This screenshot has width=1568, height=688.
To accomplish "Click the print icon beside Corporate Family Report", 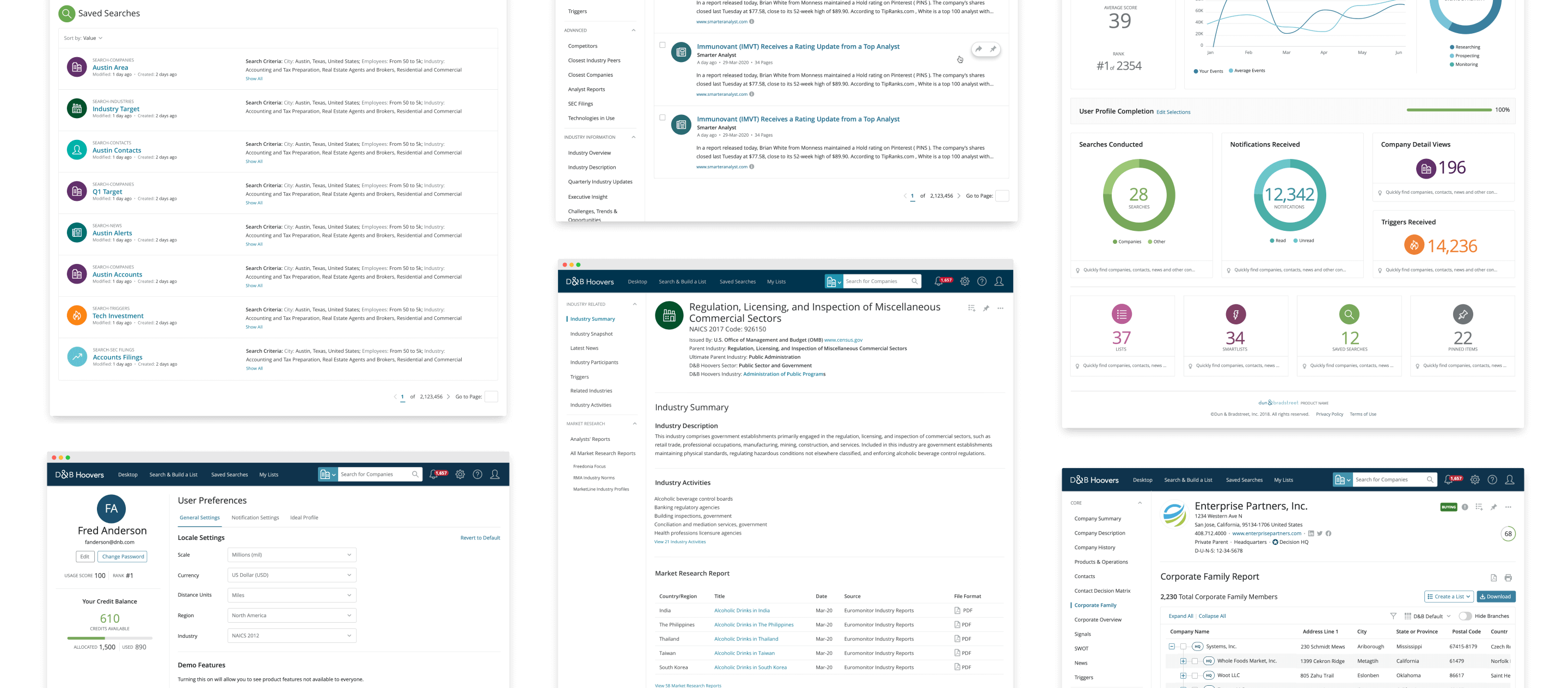I will coord(1508,578).
